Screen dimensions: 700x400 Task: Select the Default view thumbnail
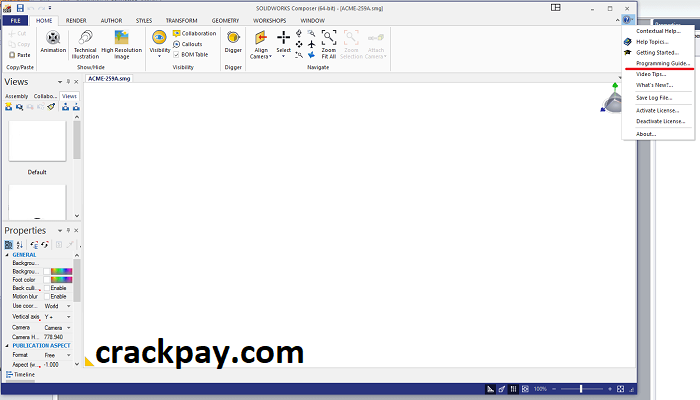37,141
